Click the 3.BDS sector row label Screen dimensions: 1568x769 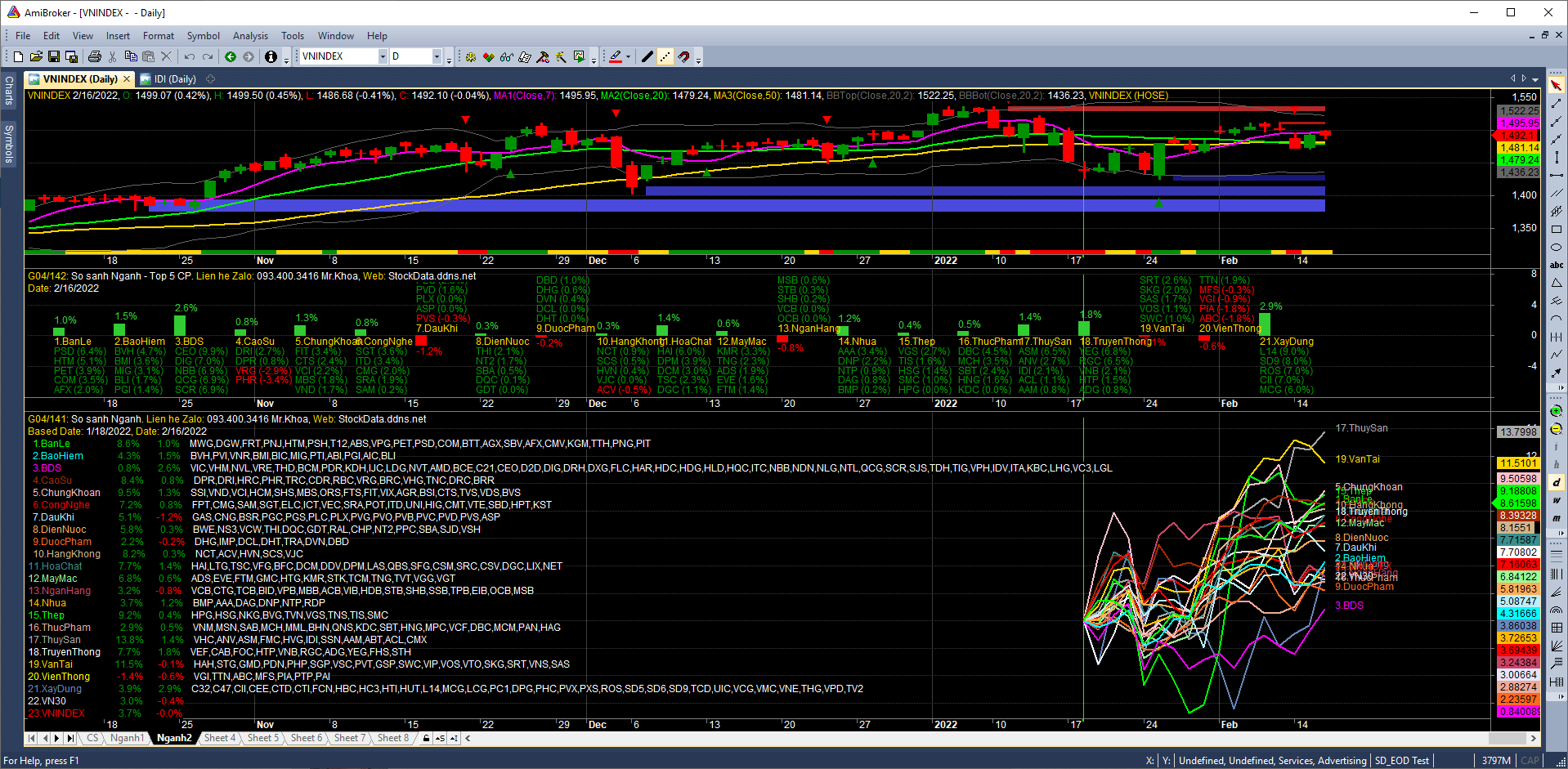pyautogui.click(x=47, y=468)
